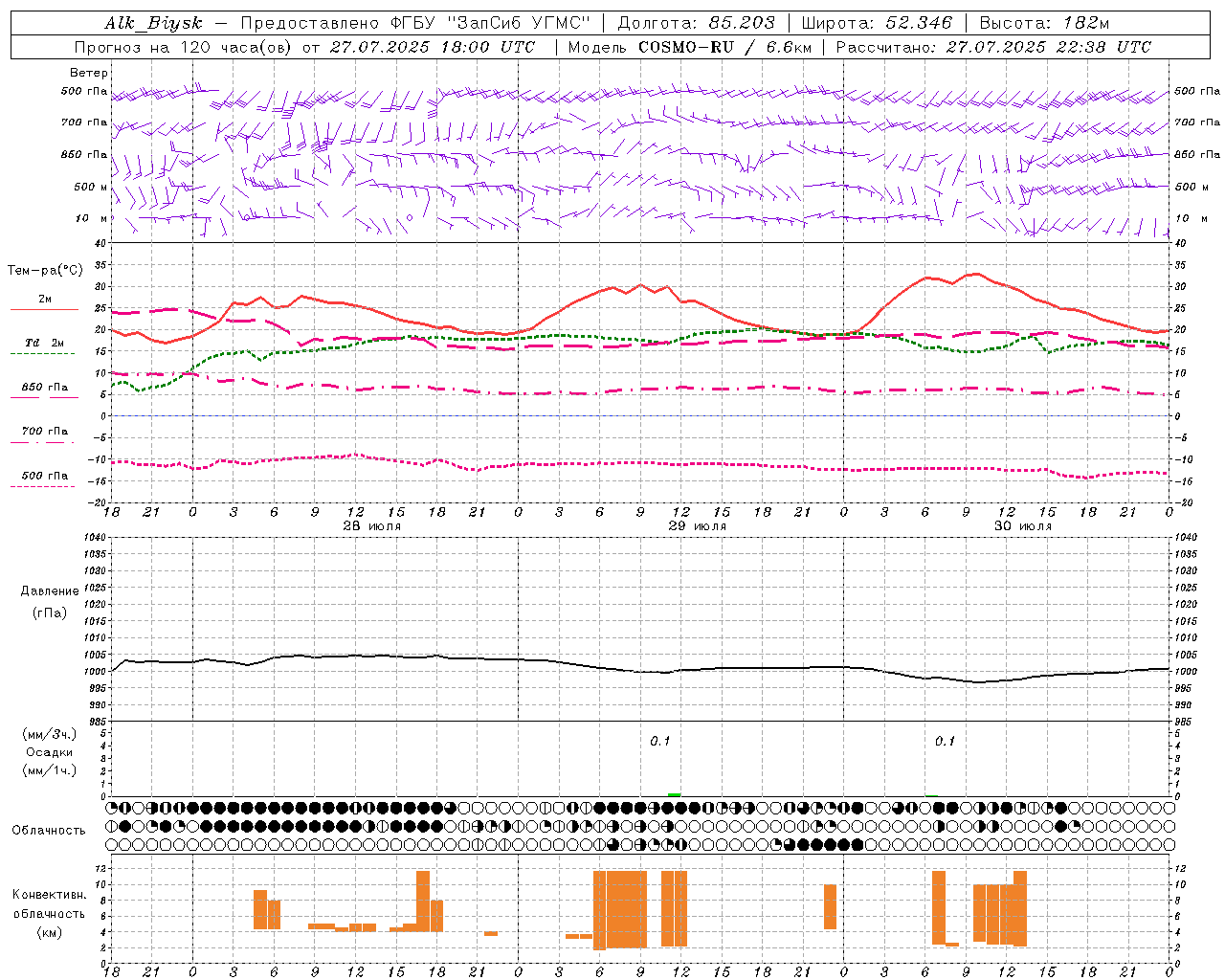
Task: Select the Td 2м dew point legend entry
Action: [x=45, y=343]
